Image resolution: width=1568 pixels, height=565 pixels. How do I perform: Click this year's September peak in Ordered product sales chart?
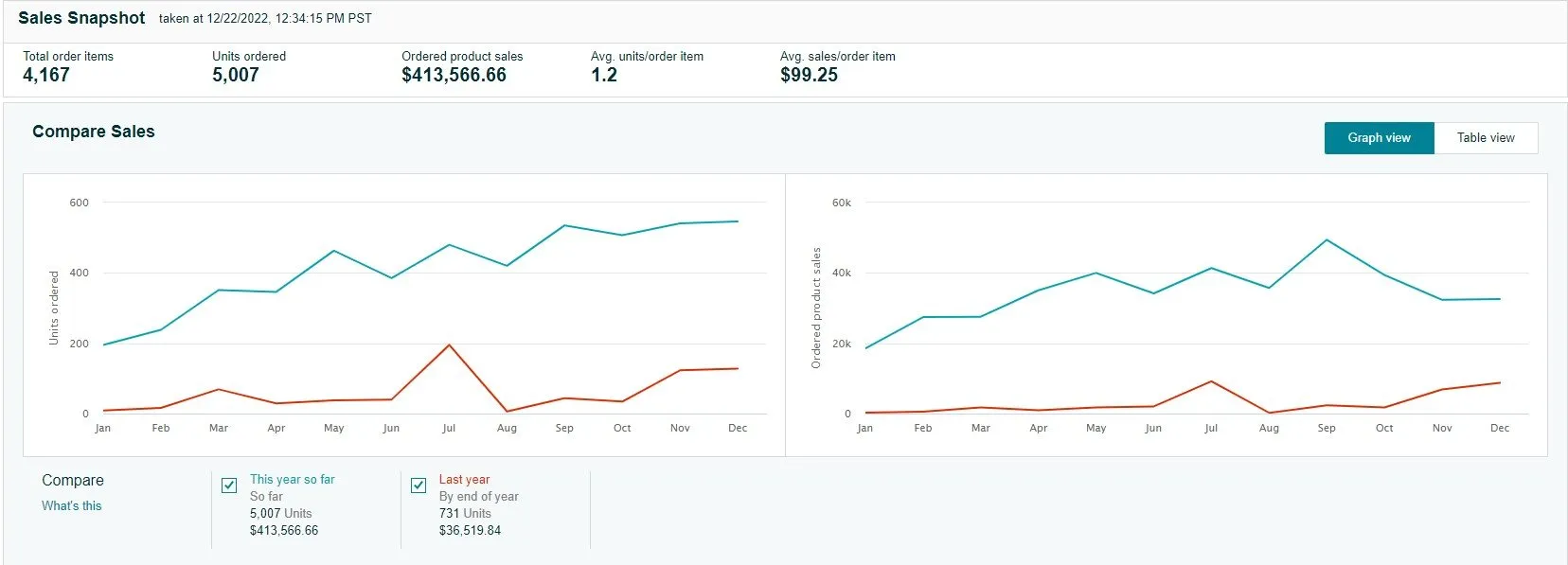(x=1327, y=240)
